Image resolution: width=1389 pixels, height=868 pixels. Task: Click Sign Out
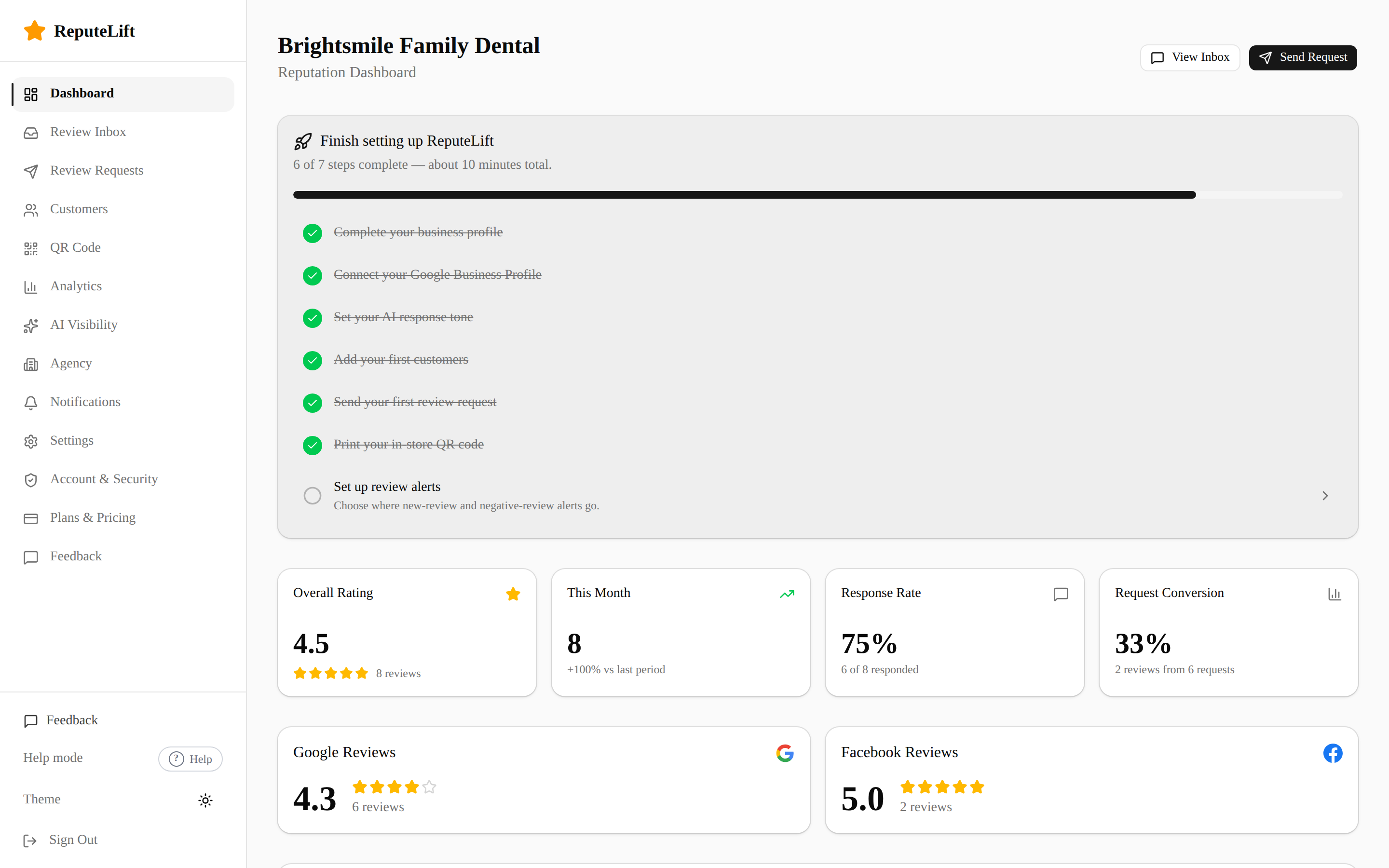tap(61, 840)
